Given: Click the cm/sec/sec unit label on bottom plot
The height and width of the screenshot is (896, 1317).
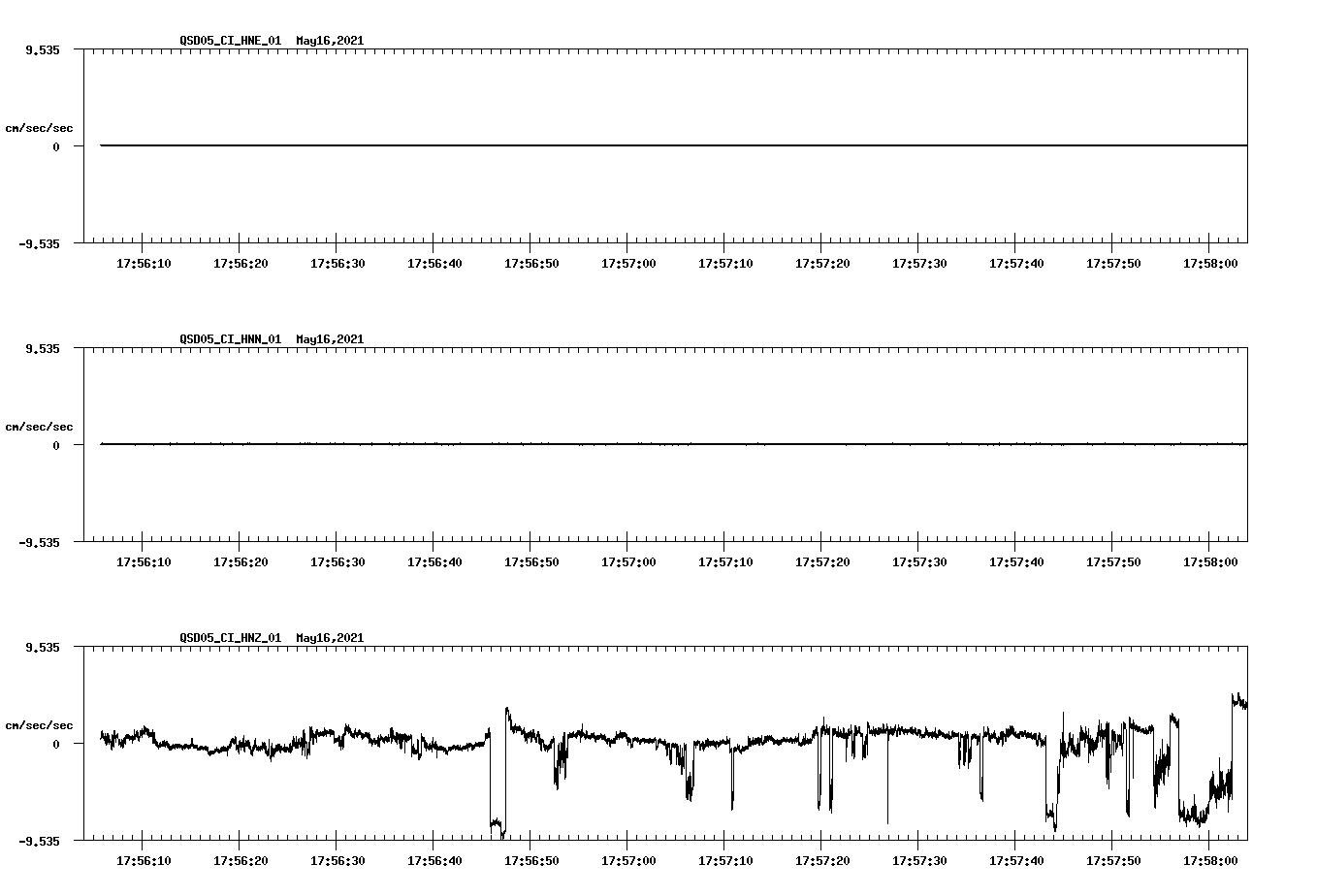Looking at the screenshot, I should [x=41, y=724].
